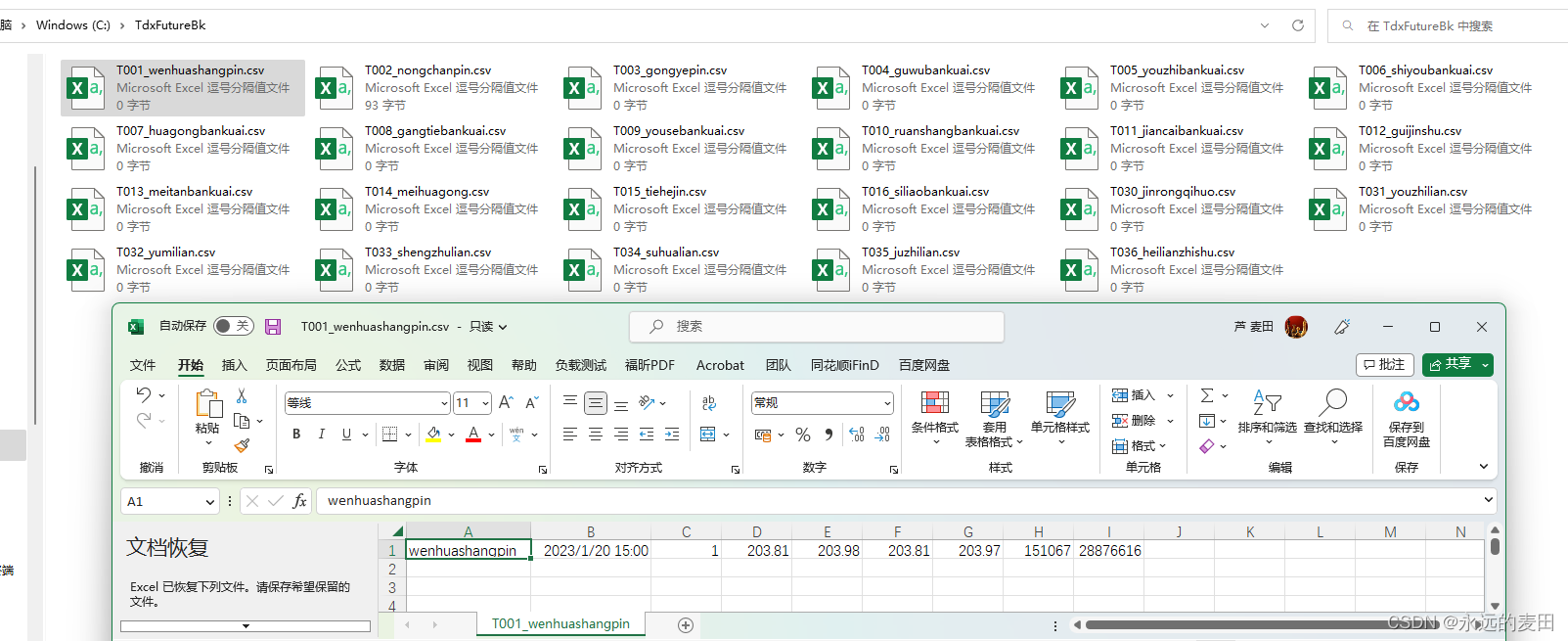Switch to the 插入 Insert tab
Image resolution: width=1568 pixels, height=641 pixels.
coord(235,365)
